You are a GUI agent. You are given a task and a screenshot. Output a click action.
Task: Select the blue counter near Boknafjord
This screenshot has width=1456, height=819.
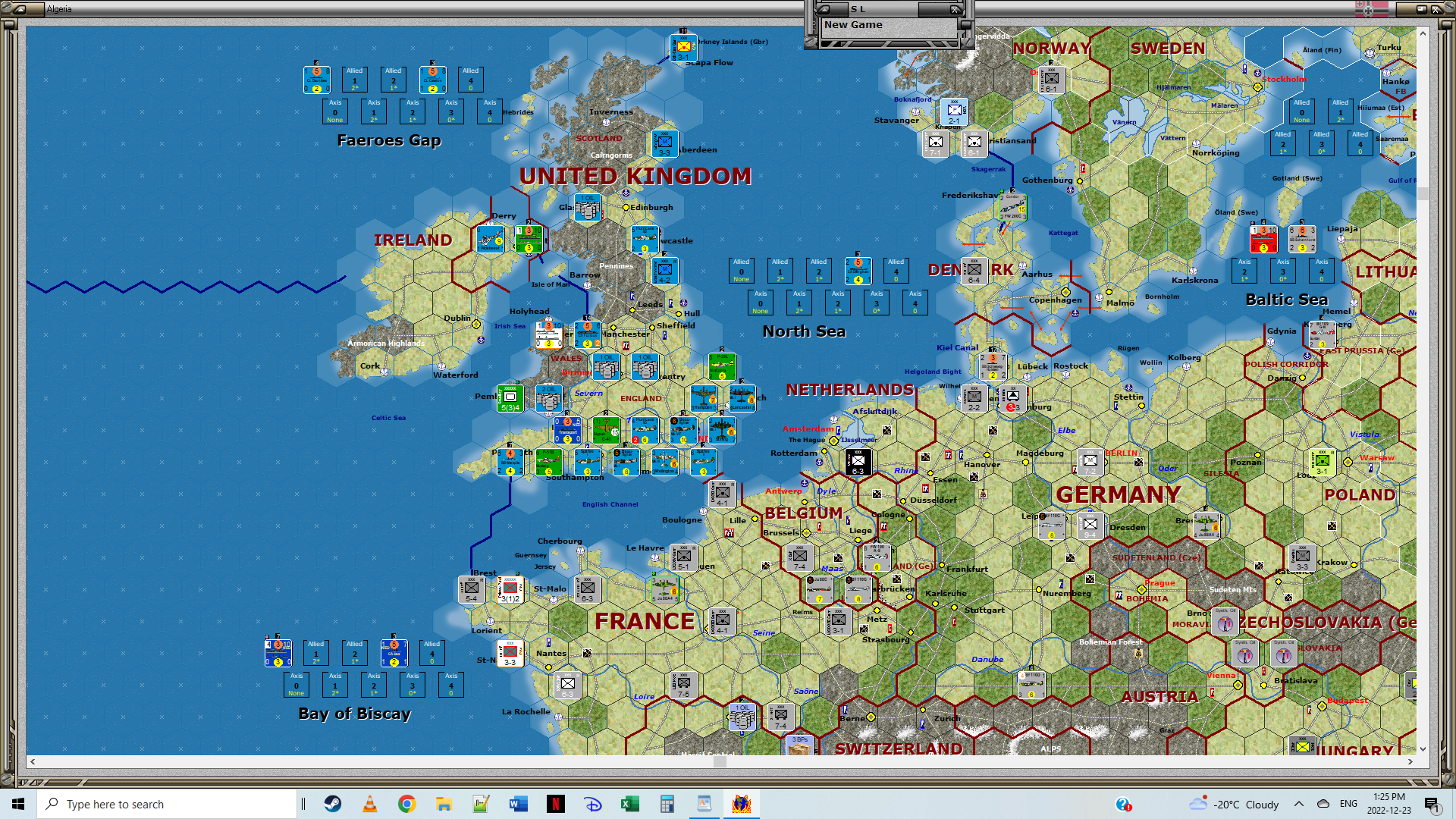(x=954, y=111)
